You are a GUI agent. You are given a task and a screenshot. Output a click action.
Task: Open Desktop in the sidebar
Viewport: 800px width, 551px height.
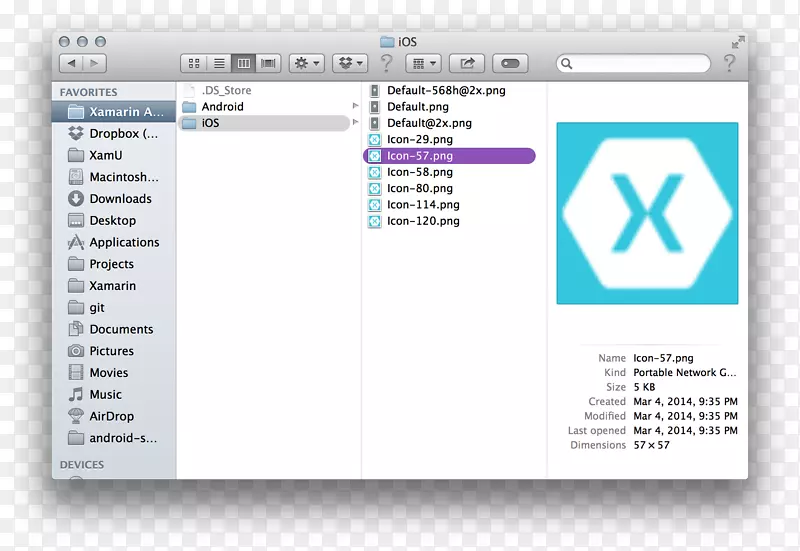pyautogui.click(x=114, y=220)
